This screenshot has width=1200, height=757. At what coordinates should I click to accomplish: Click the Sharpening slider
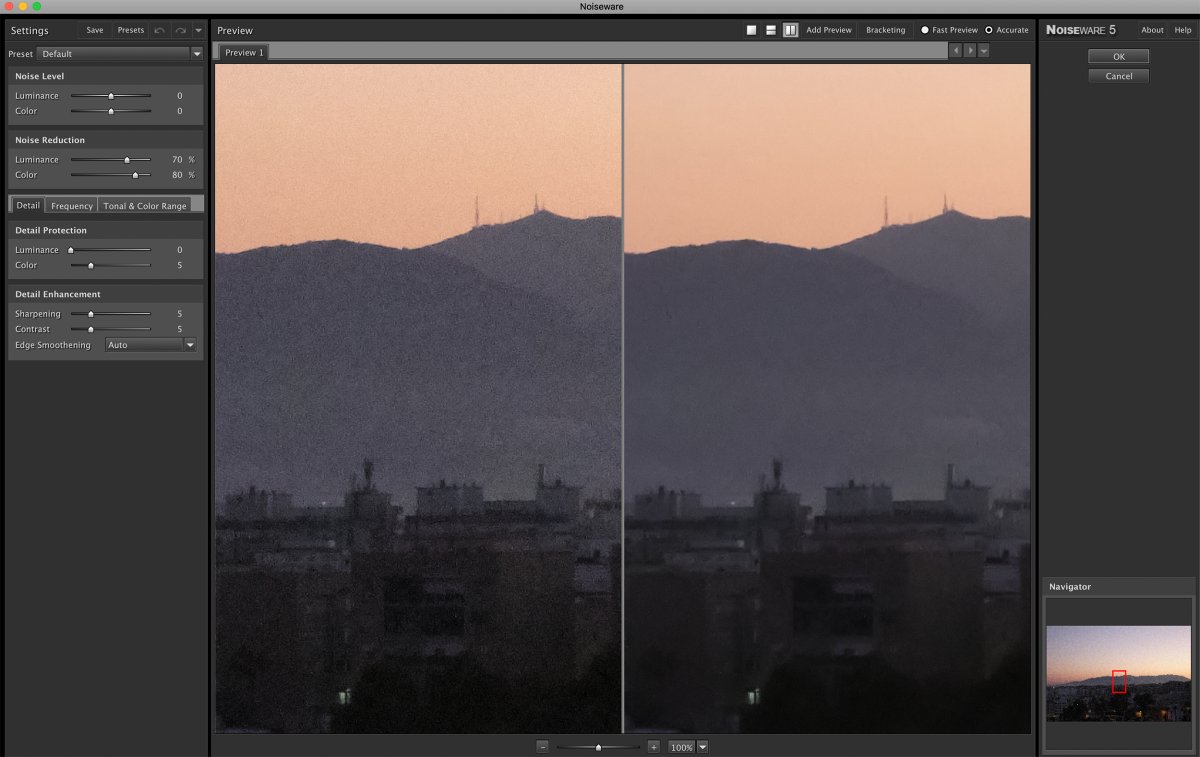[x=110, y=314]
